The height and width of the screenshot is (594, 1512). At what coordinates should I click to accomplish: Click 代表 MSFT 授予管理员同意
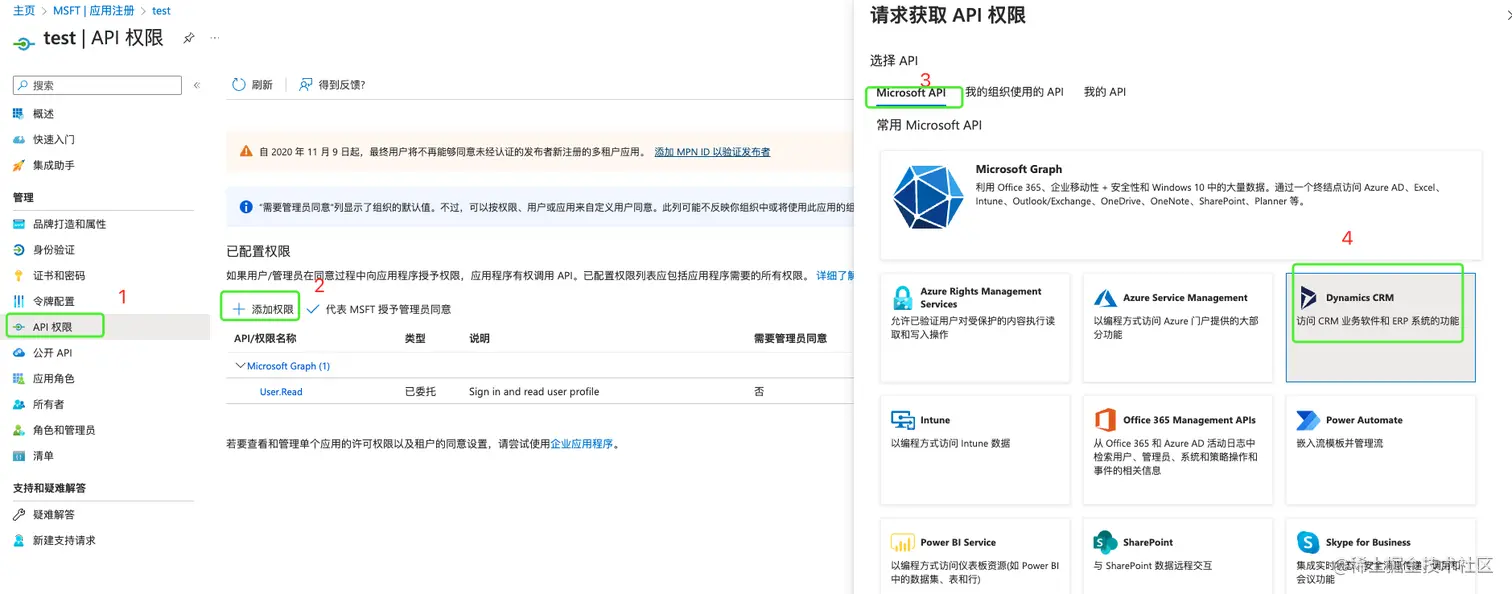pyautogui.click(x=380, y=309)
